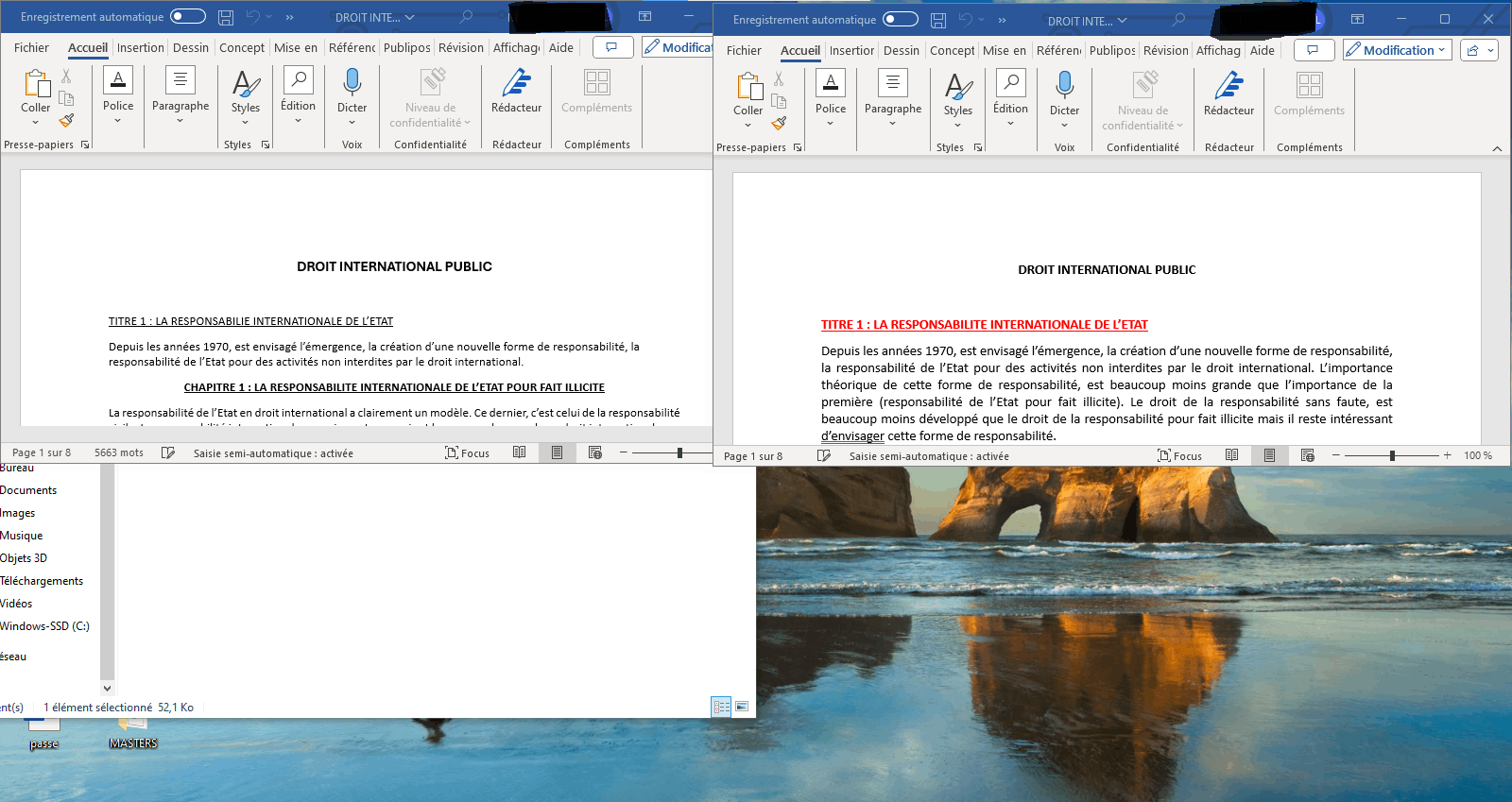Click Focus mode button in right status bar
This screenshot has height=802, width=1512.
[1180, 455]
